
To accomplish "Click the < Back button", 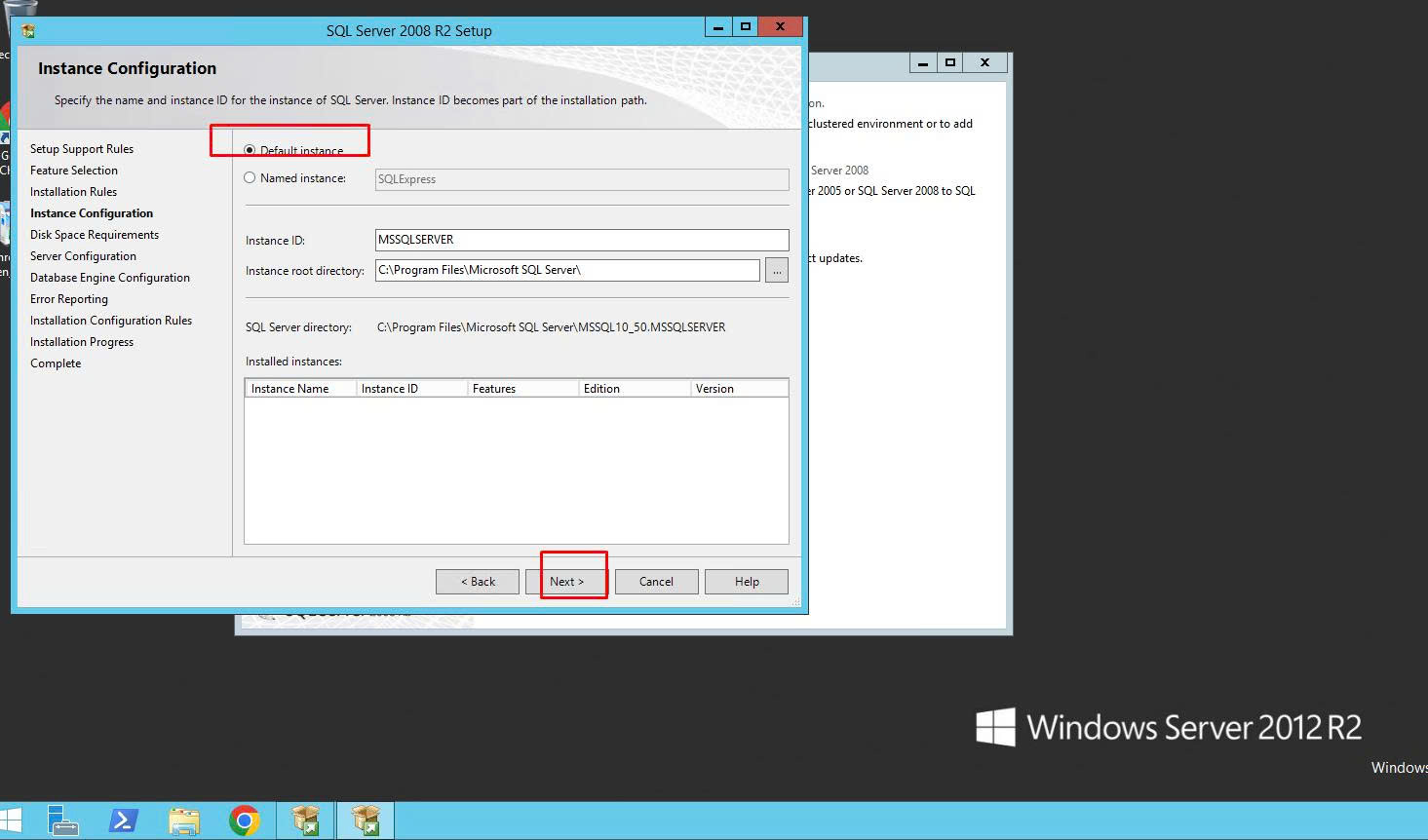I will click(x=478, y=582).
